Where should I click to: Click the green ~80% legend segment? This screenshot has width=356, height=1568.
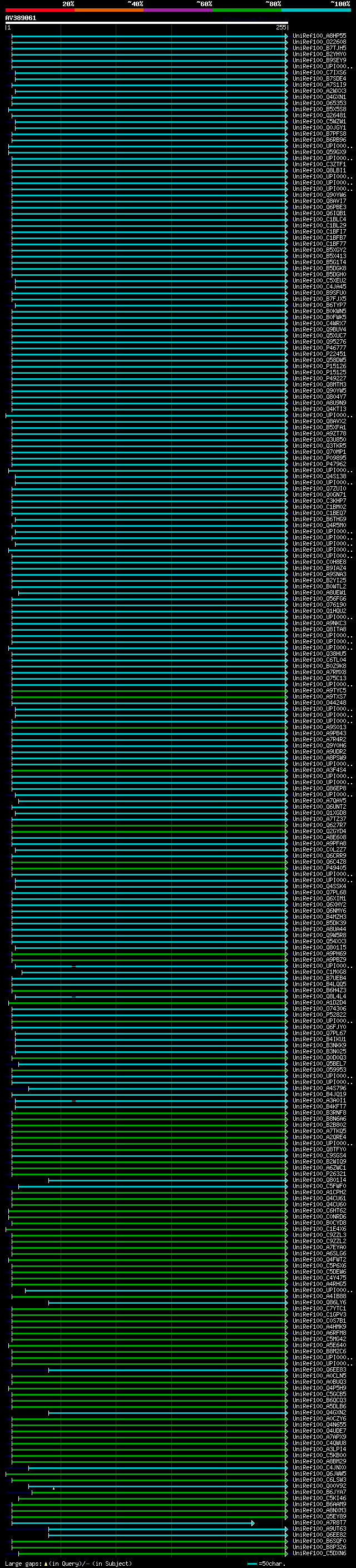point(246,11)
